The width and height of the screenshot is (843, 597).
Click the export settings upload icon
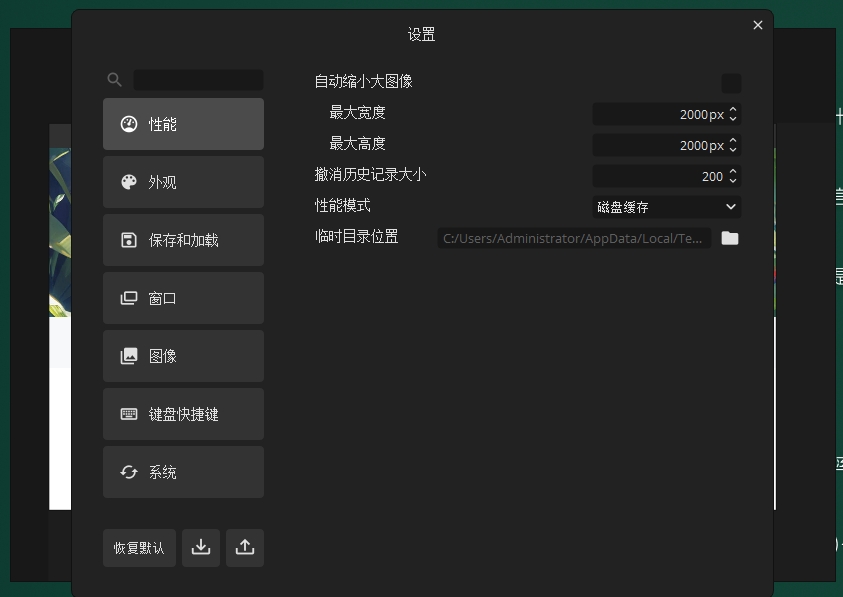245,548
